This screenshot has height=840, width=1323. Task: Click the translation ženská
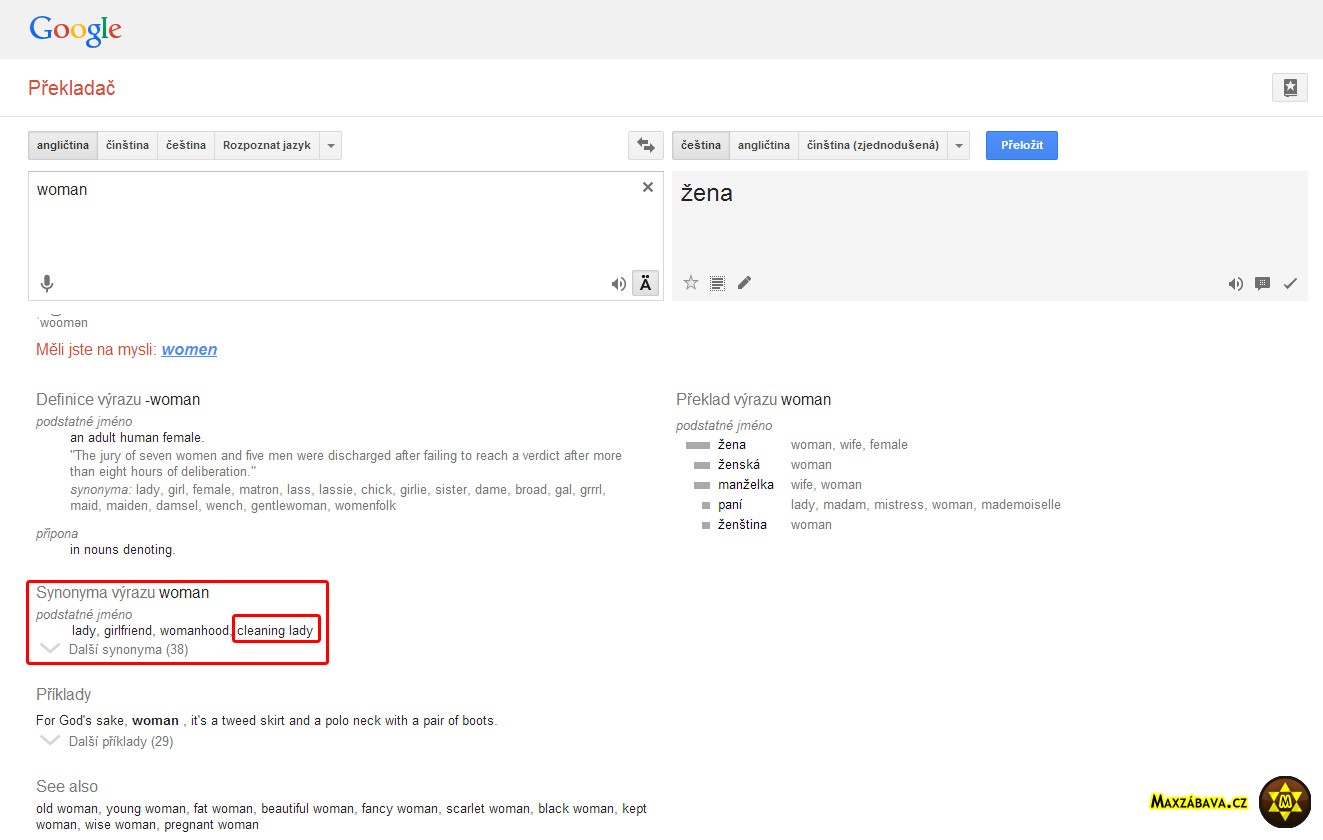coord(739,464)
